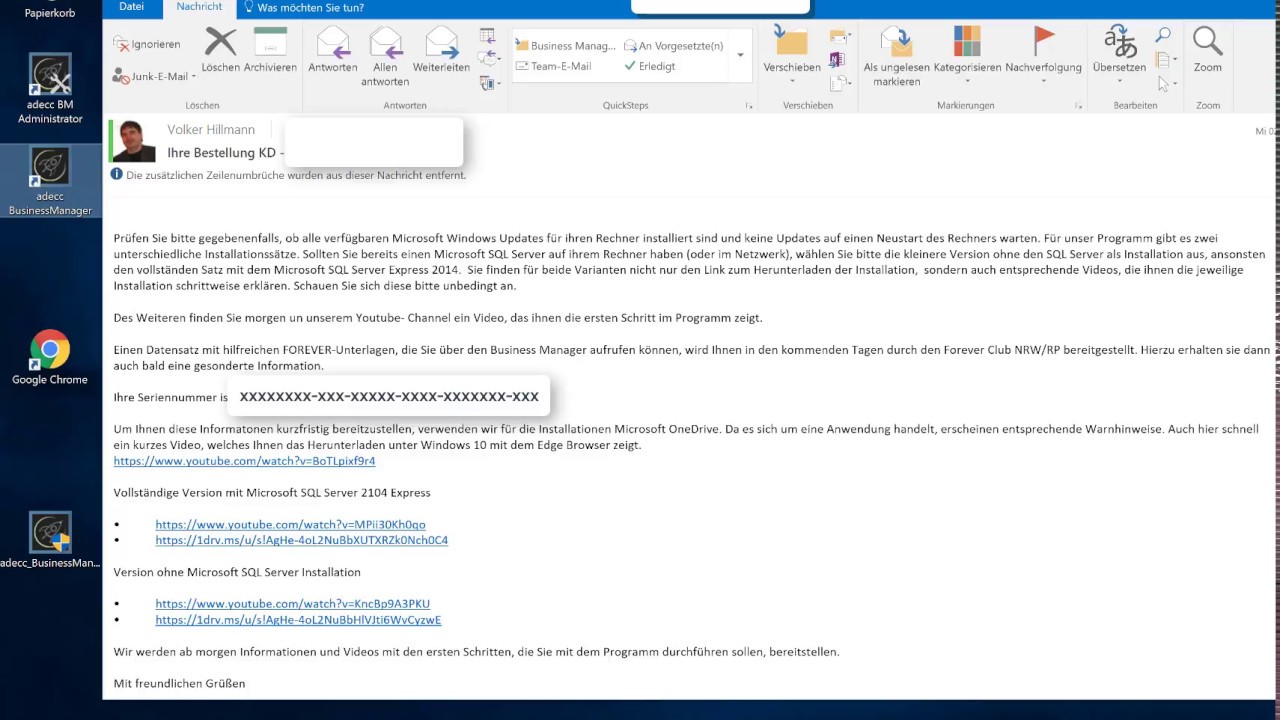Open the Junk-E-Mail dropdown
Image resolution: width=1280 pixels, height=720 pixels.
click(154, 76)
